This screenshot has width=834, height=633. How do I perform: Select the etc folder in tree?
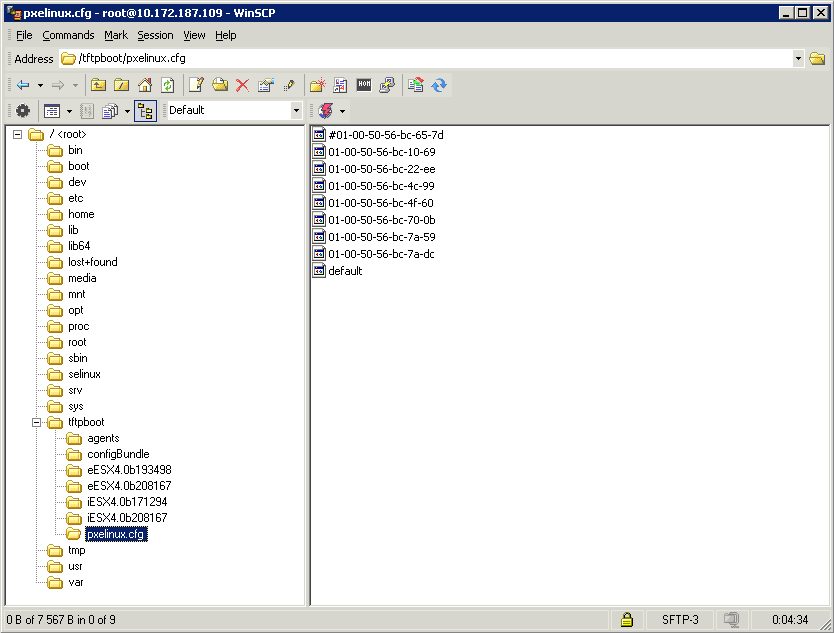pos(76,198)
